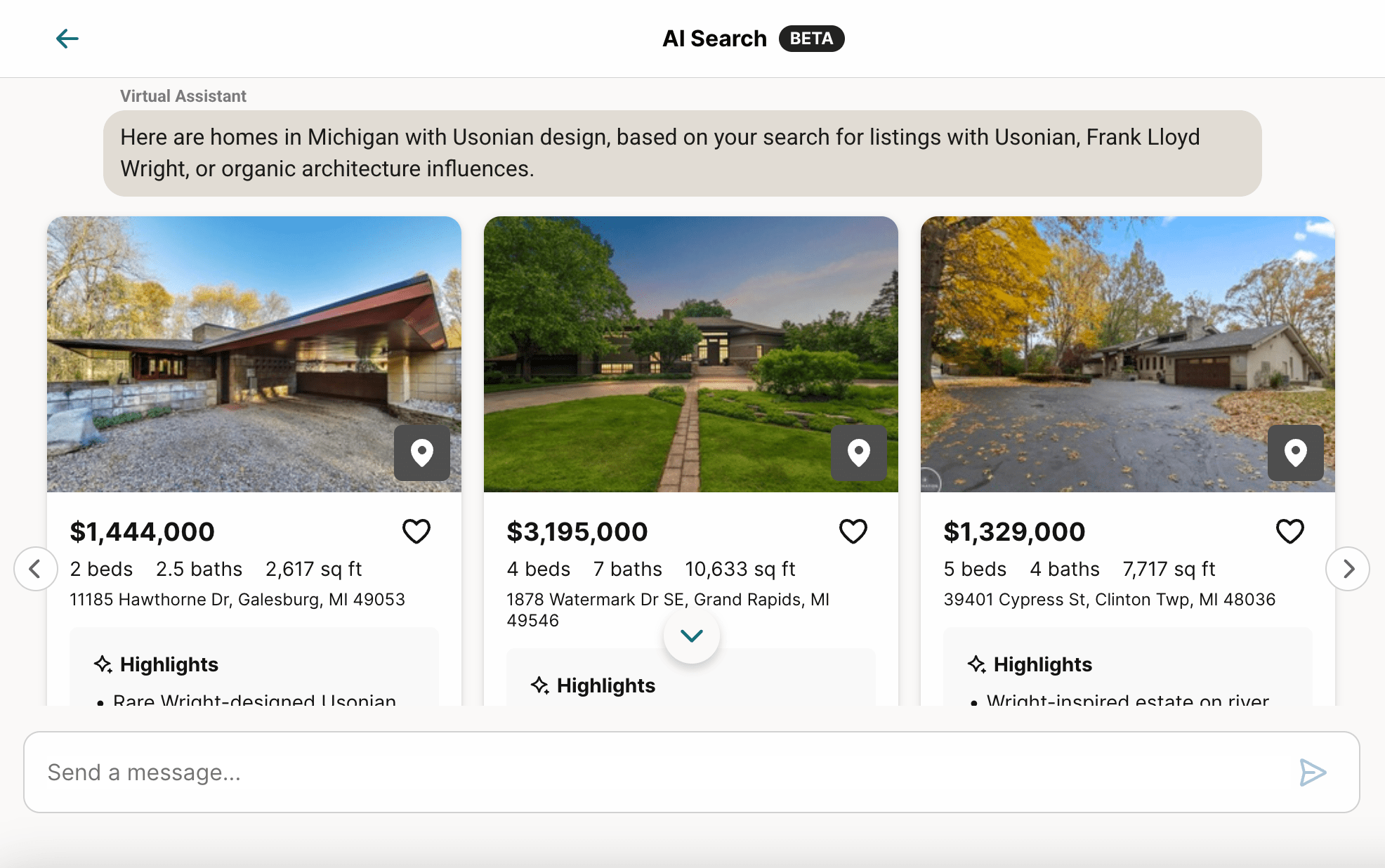
Task: Open map location for the Grand Rapids listing
Action: click(x=859, y=454)
